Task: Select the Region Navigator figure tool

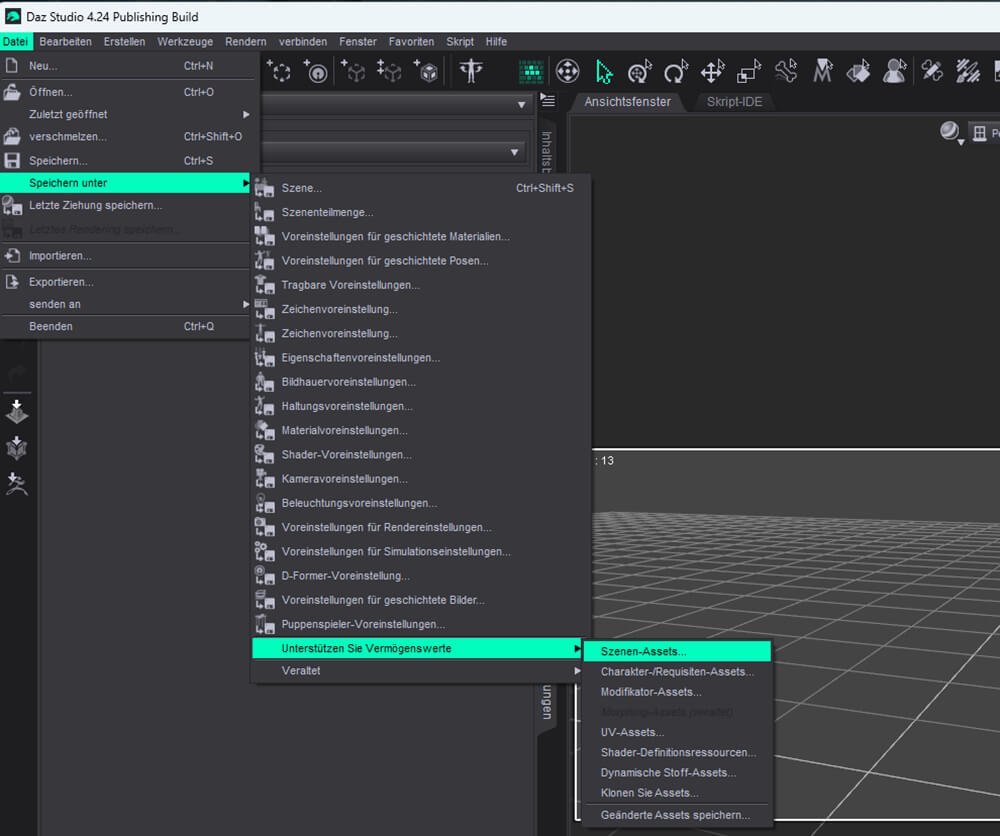Action: [895, 71]
